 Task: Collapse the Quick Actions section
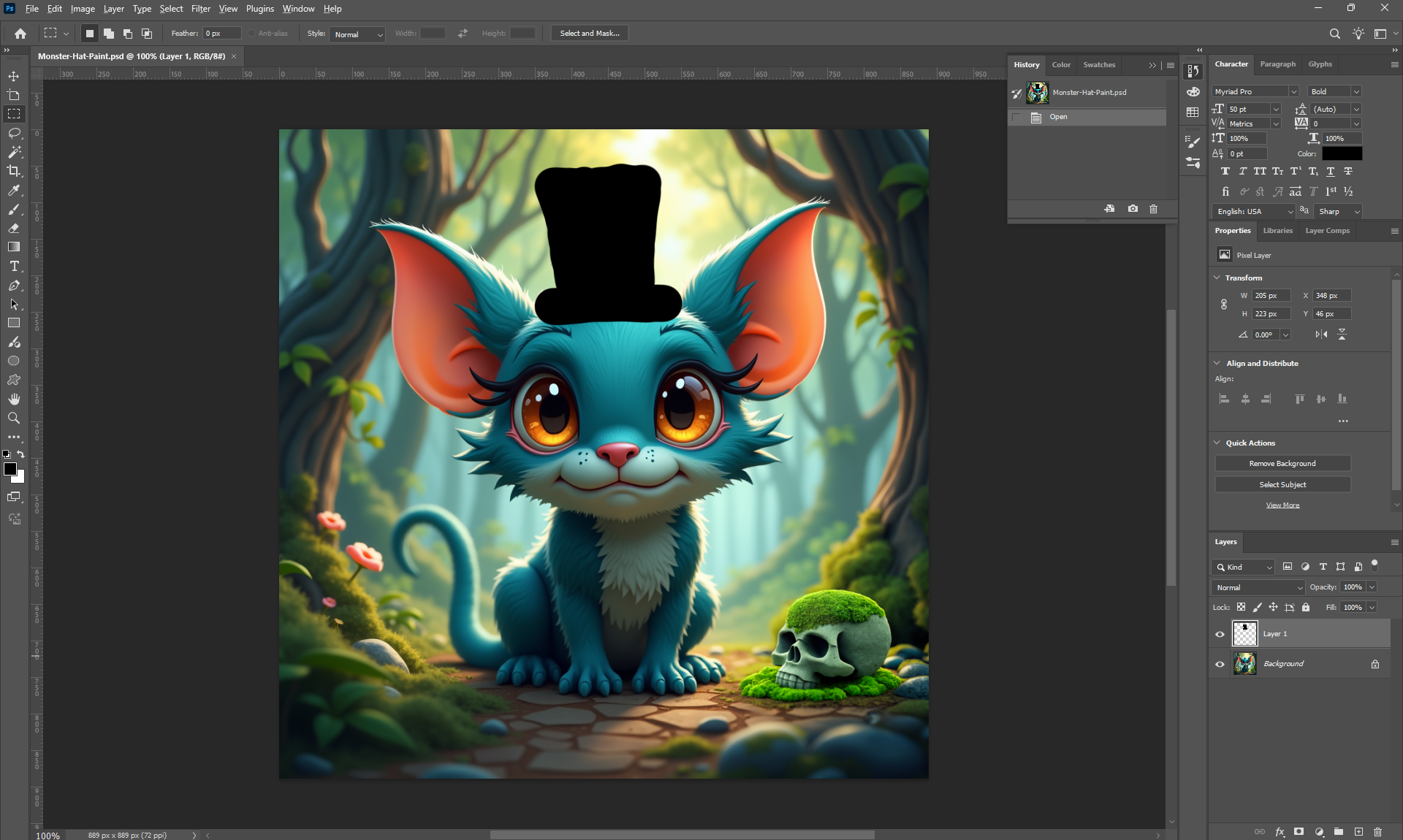click(1217, 443)
